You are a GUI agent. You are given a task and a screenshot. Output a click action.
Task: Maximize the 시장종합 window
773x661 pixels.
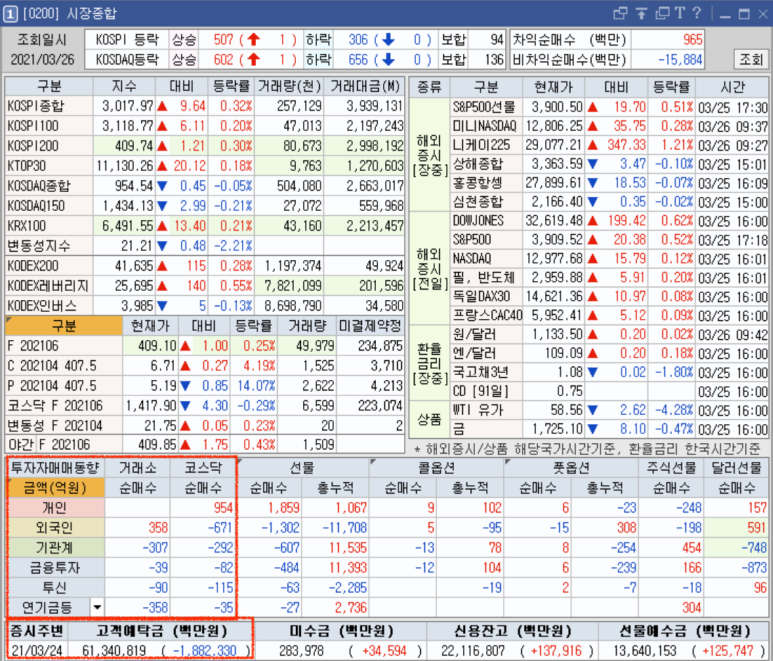coord(744,14)
